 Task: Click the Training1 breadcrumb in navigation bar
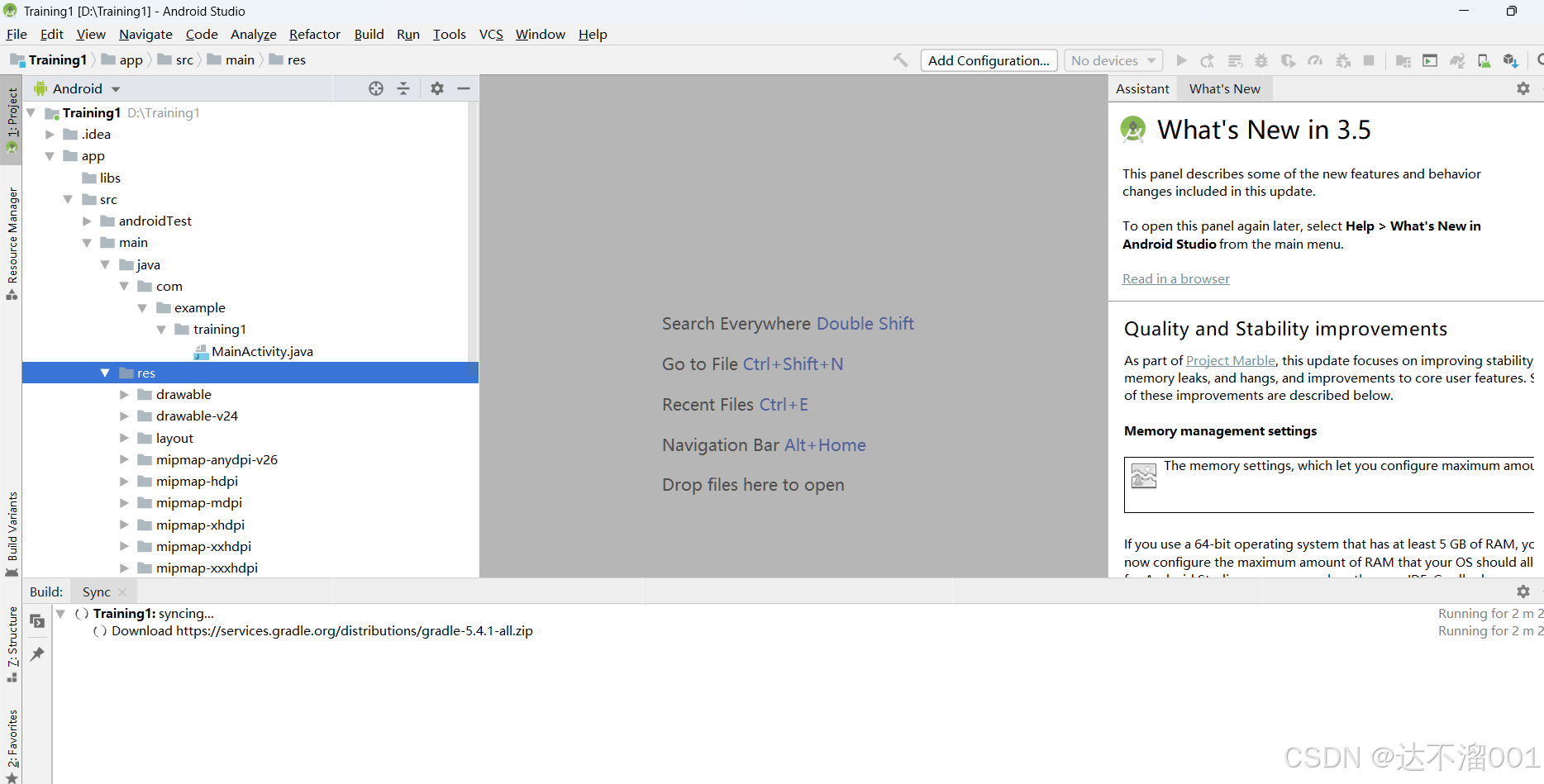tap(49, 59)
